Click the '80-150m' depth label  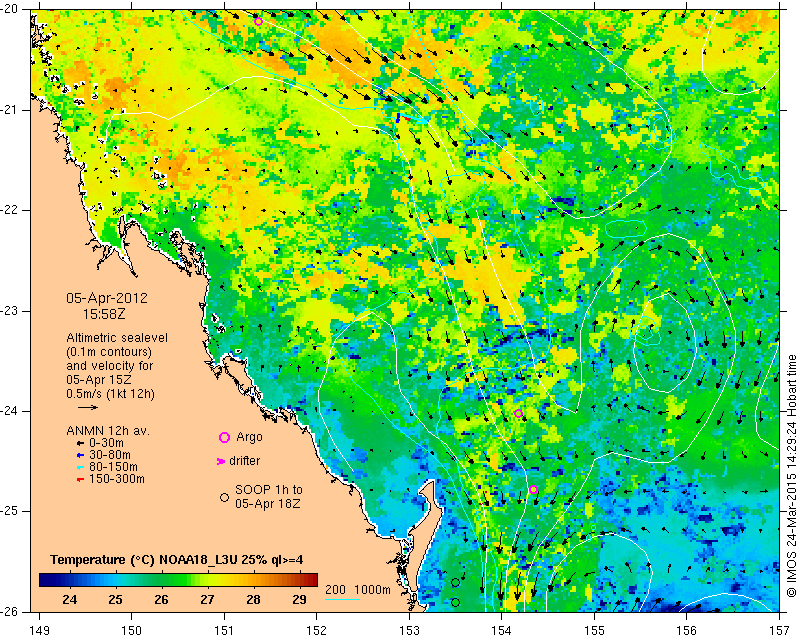113,467
